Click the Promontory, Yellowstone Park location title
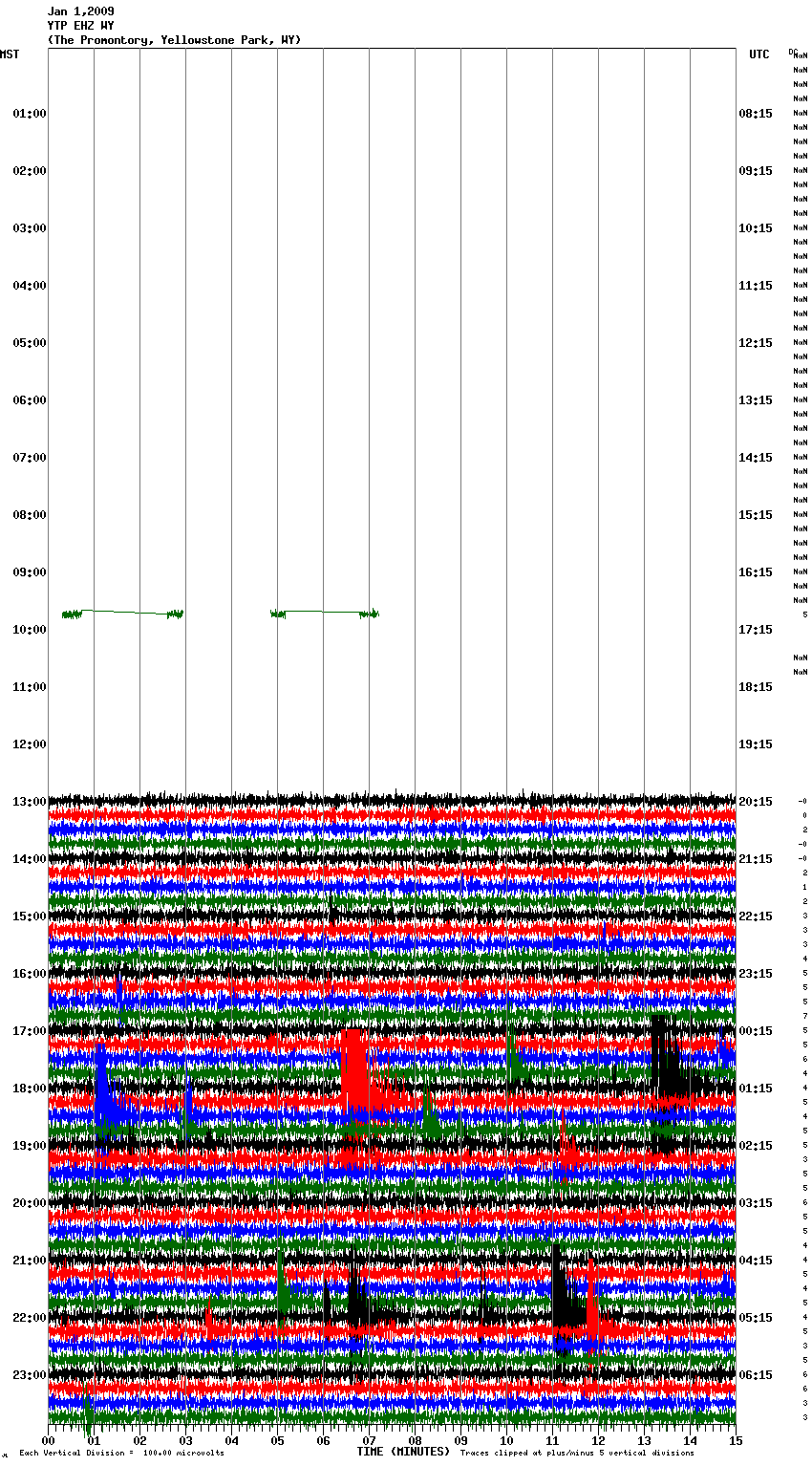This screenshot has height=1466, width=812. pos(174,40)
